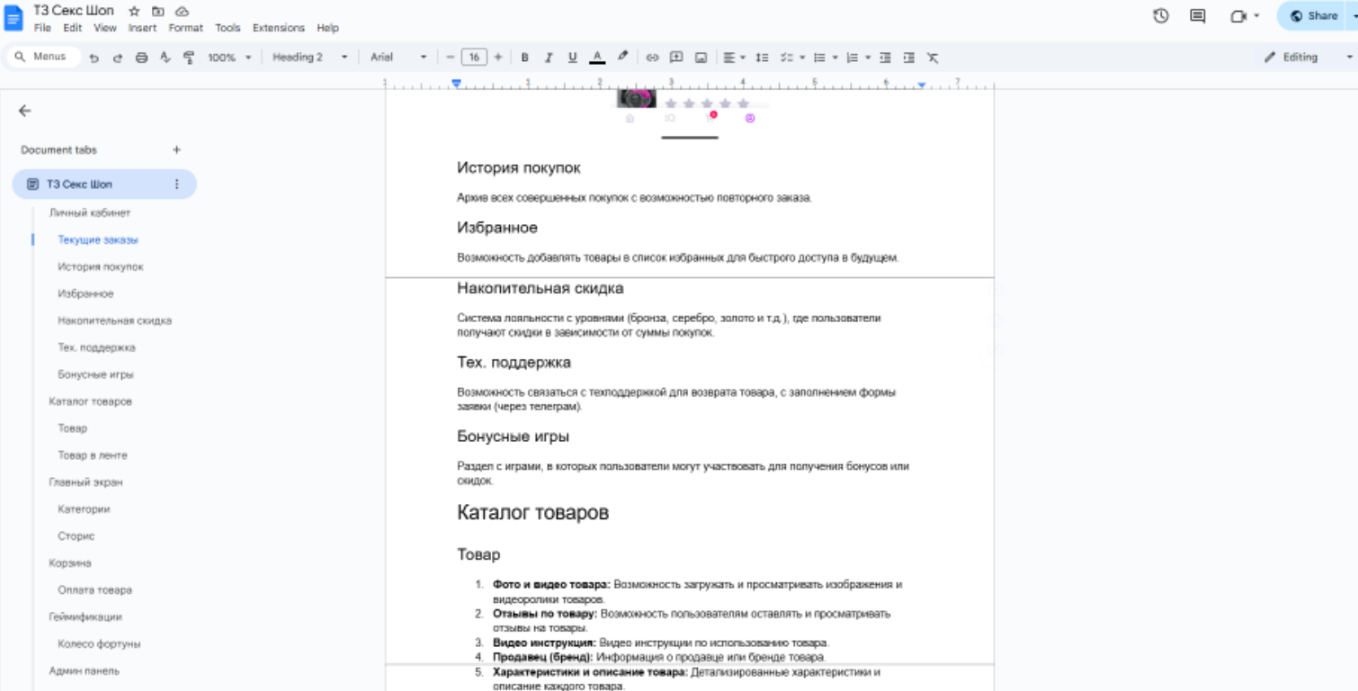The image size is (1358, 691).
Task: Open the File menu
Action: 42,28
